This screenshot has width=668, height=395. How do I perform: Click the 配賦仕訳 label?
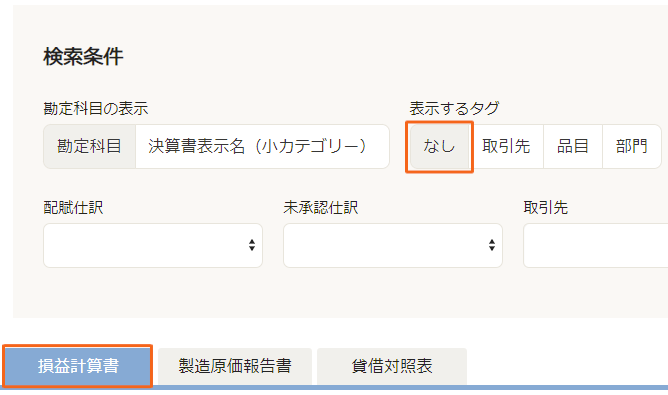tap(73, 208)
